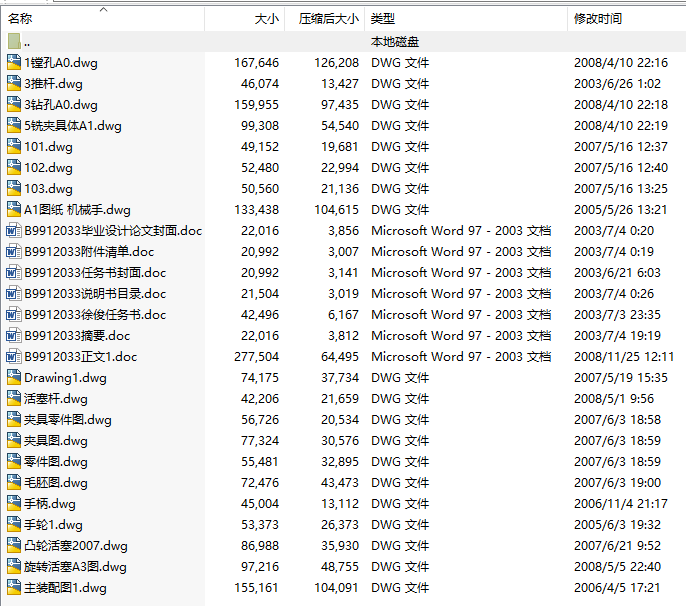Image resolution: width=686 pixels, height=606 pixels.
Task: Click date 2007/6/3 19:00
Action: coord(617,483)
